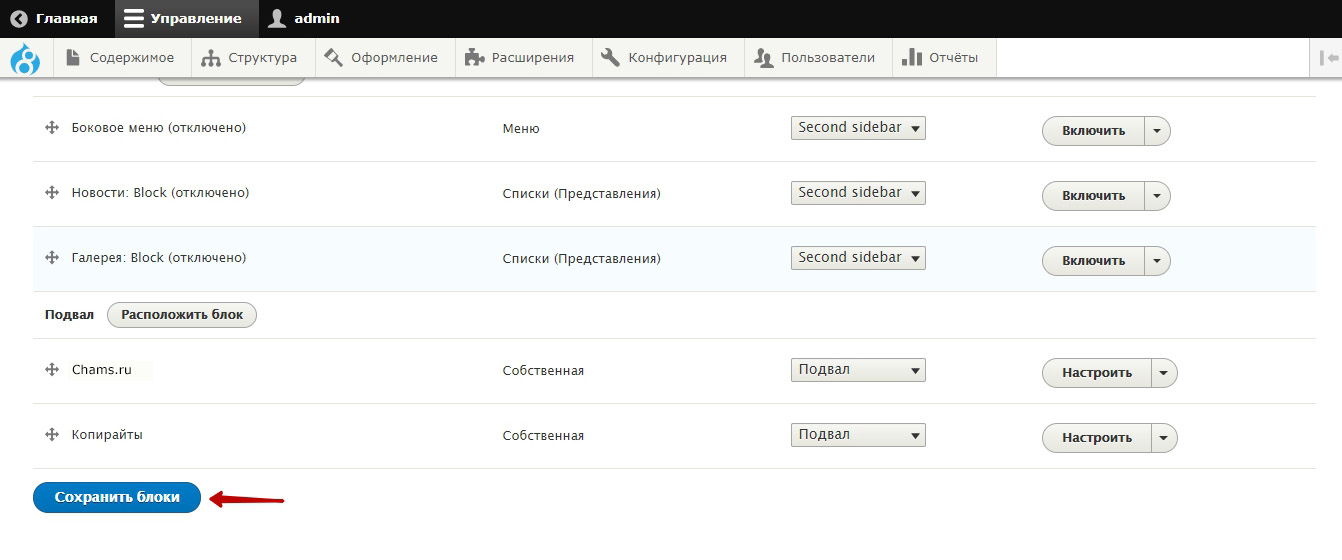Image resolution: width=1342 pixels, height=560 pixels.
Task: Click the toolbar orientation toggle icon
Action: (1329, 58)
